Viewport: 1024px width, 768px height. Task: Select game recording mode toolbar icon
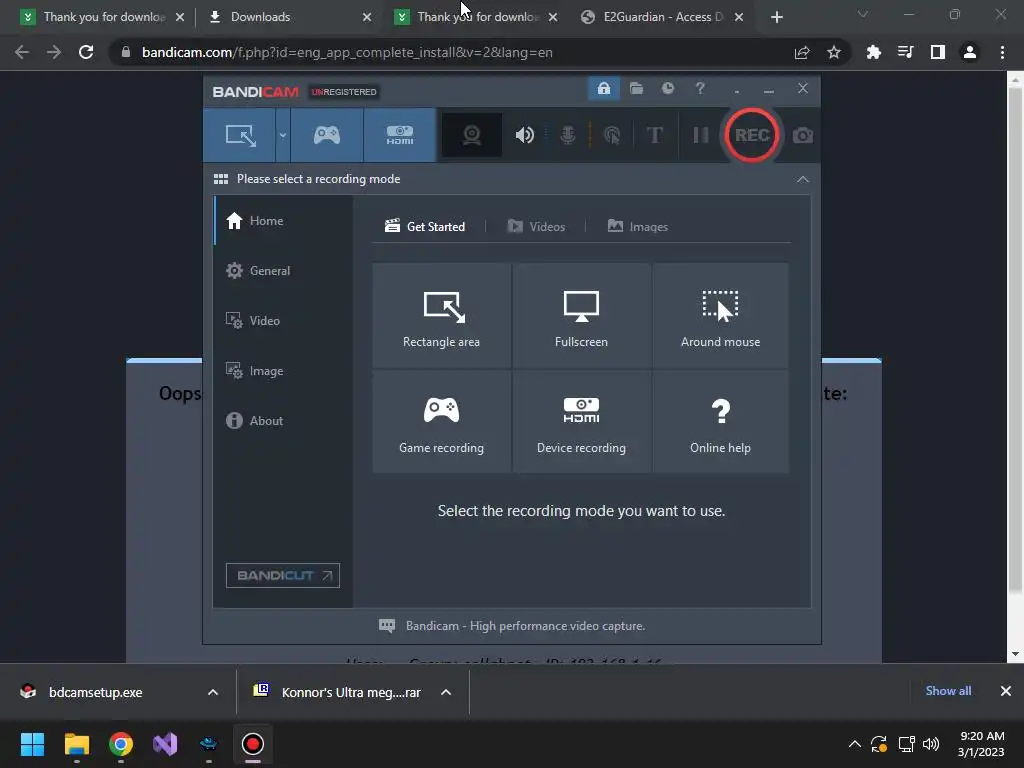coord(327,135)
